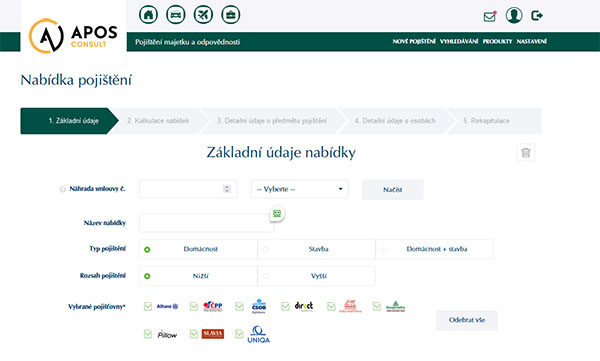Click the Nabídka pojištění heading
Image resolution: width=600 pixels, height=361 pixels.
(76, 80)
